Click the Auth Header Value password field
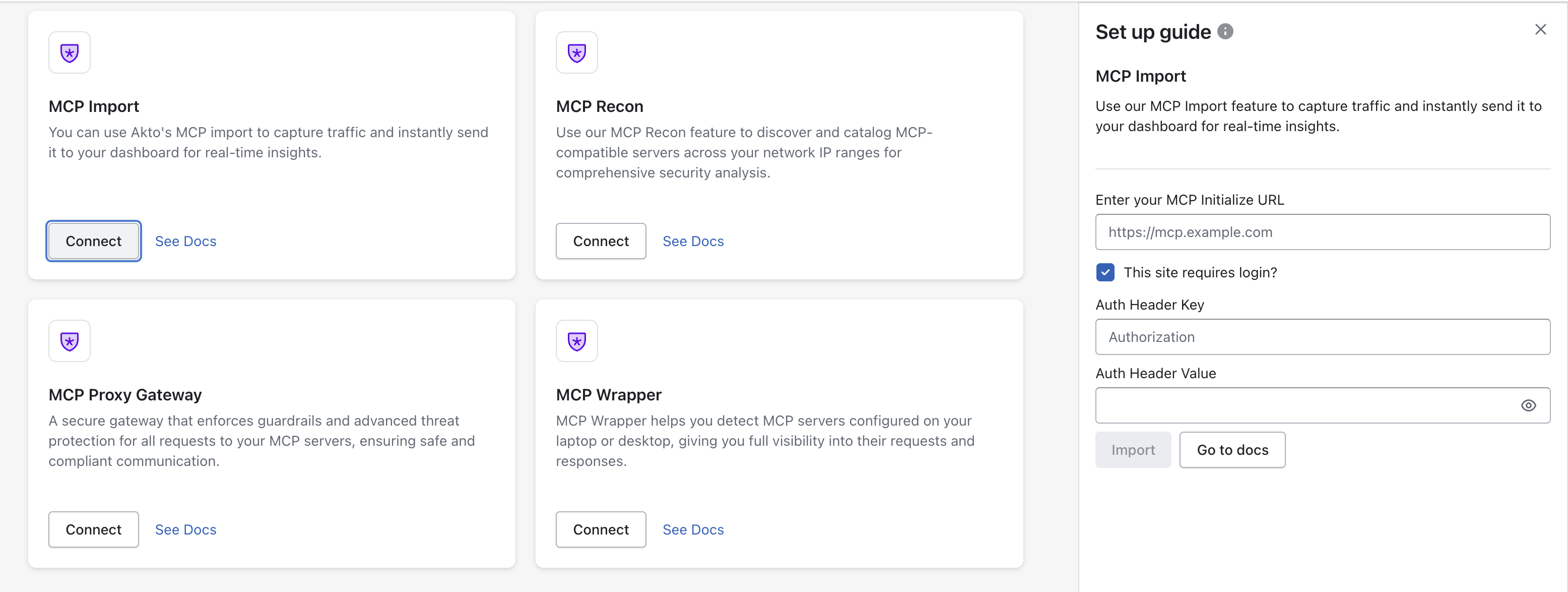 [1302, 405]
